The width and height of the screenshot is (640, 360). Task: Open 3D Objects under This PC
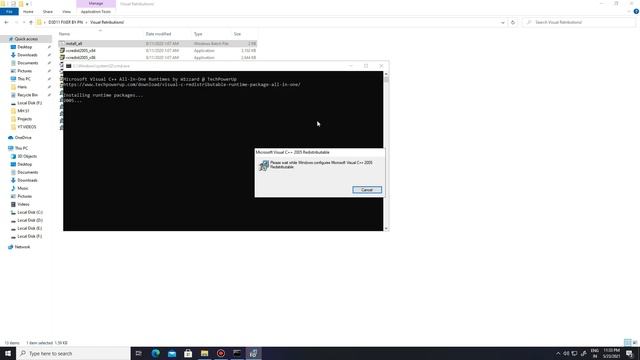tap(27, 156)
